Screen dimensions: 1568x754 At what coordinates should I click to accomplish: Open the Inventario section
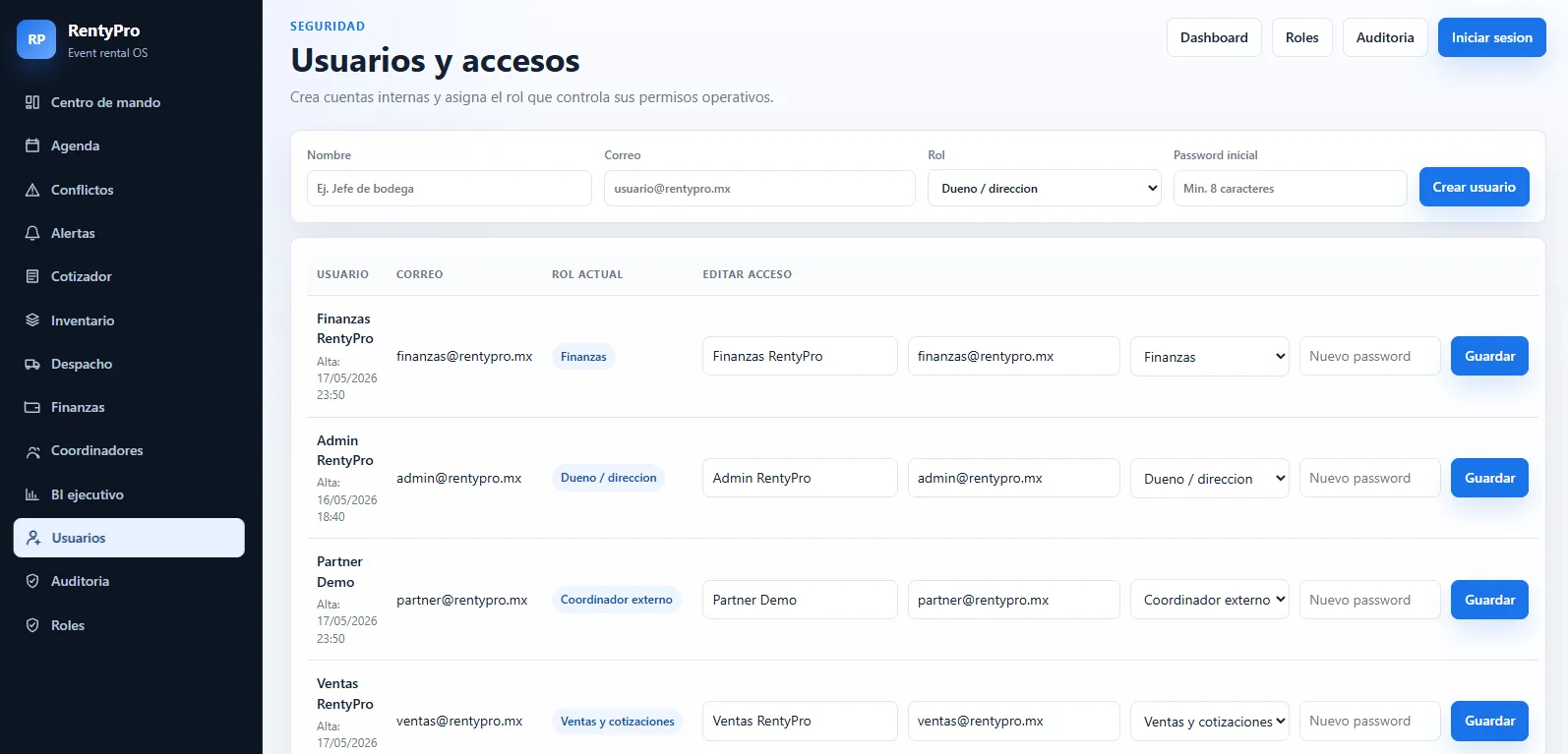[x=129, y=320]
